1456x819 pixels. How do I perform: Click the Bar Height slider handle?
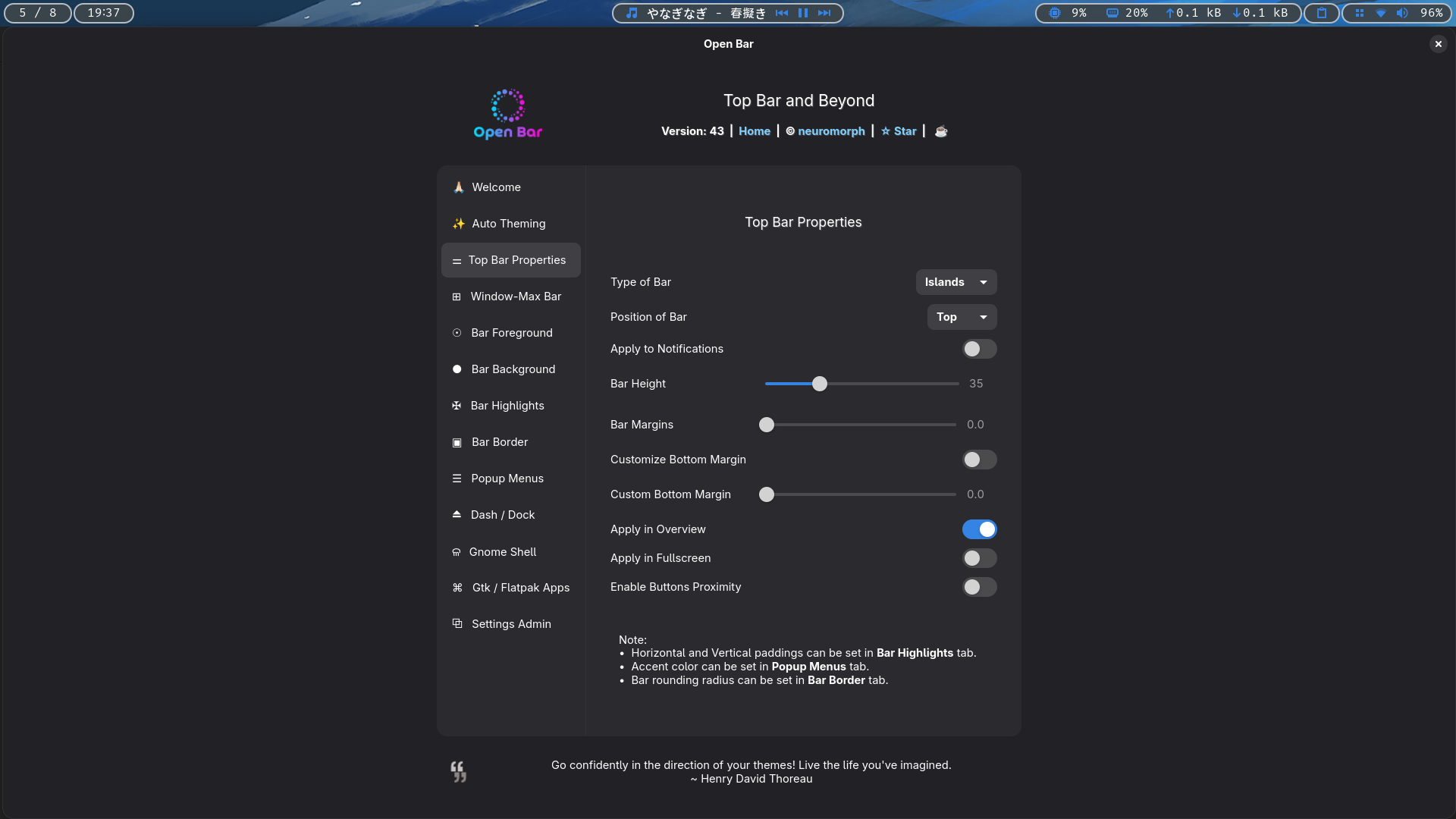[x=820, y=384]
